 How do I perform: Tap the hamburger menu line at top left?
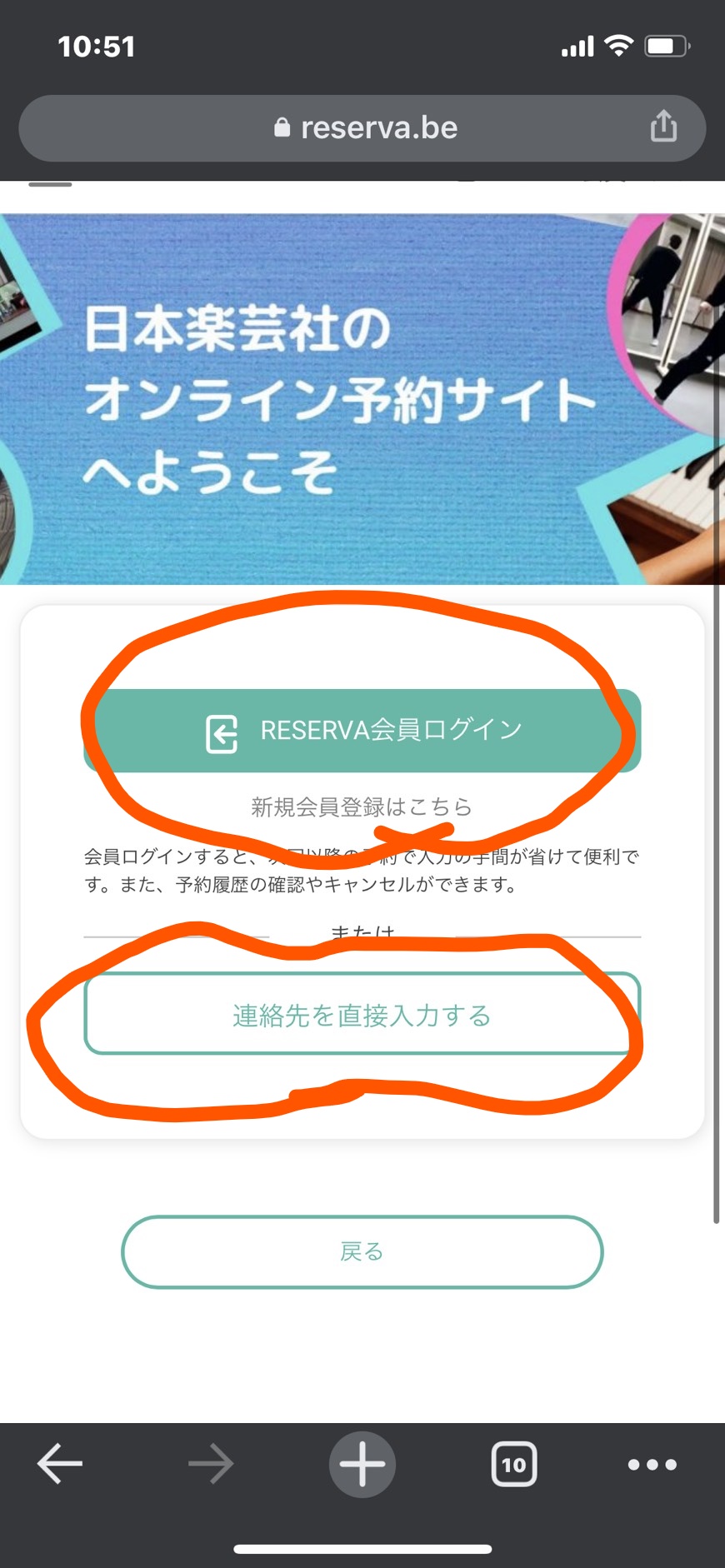(x=50, y=184)
